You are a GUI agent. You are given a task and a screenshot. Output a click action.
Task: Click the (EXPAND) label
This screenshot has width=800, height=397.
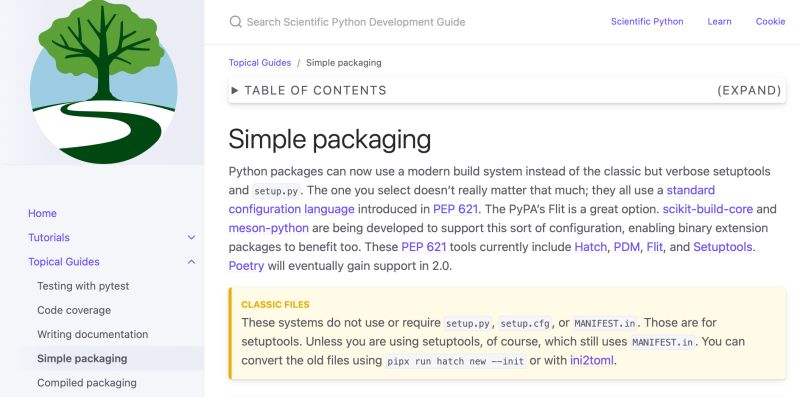coord(749,90)
